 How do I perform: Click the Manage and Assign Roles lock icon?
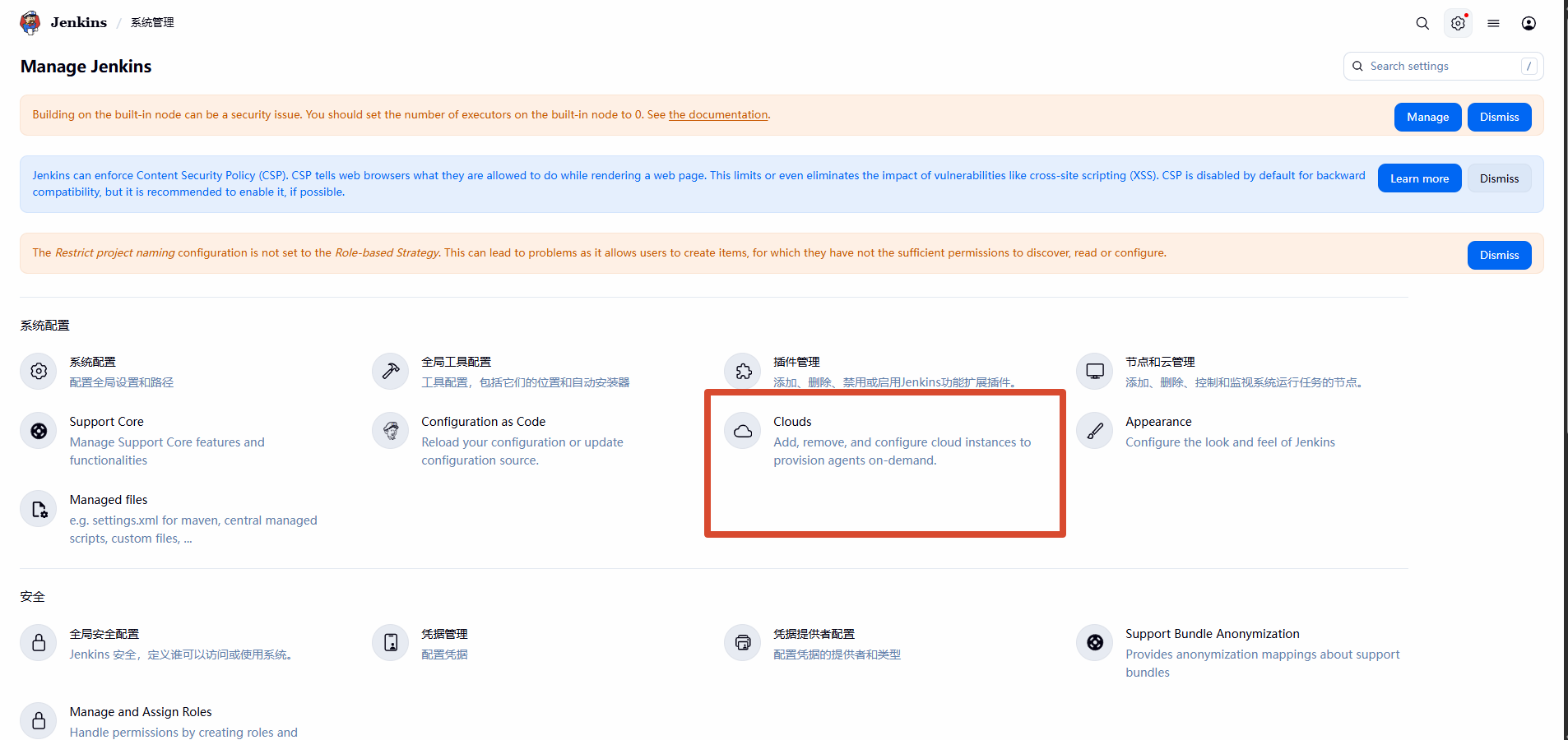[39, 721]
